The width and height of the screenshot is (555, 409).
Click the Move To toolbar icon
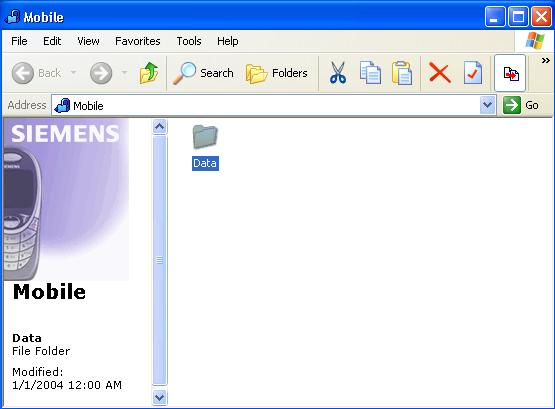point(510,73)
